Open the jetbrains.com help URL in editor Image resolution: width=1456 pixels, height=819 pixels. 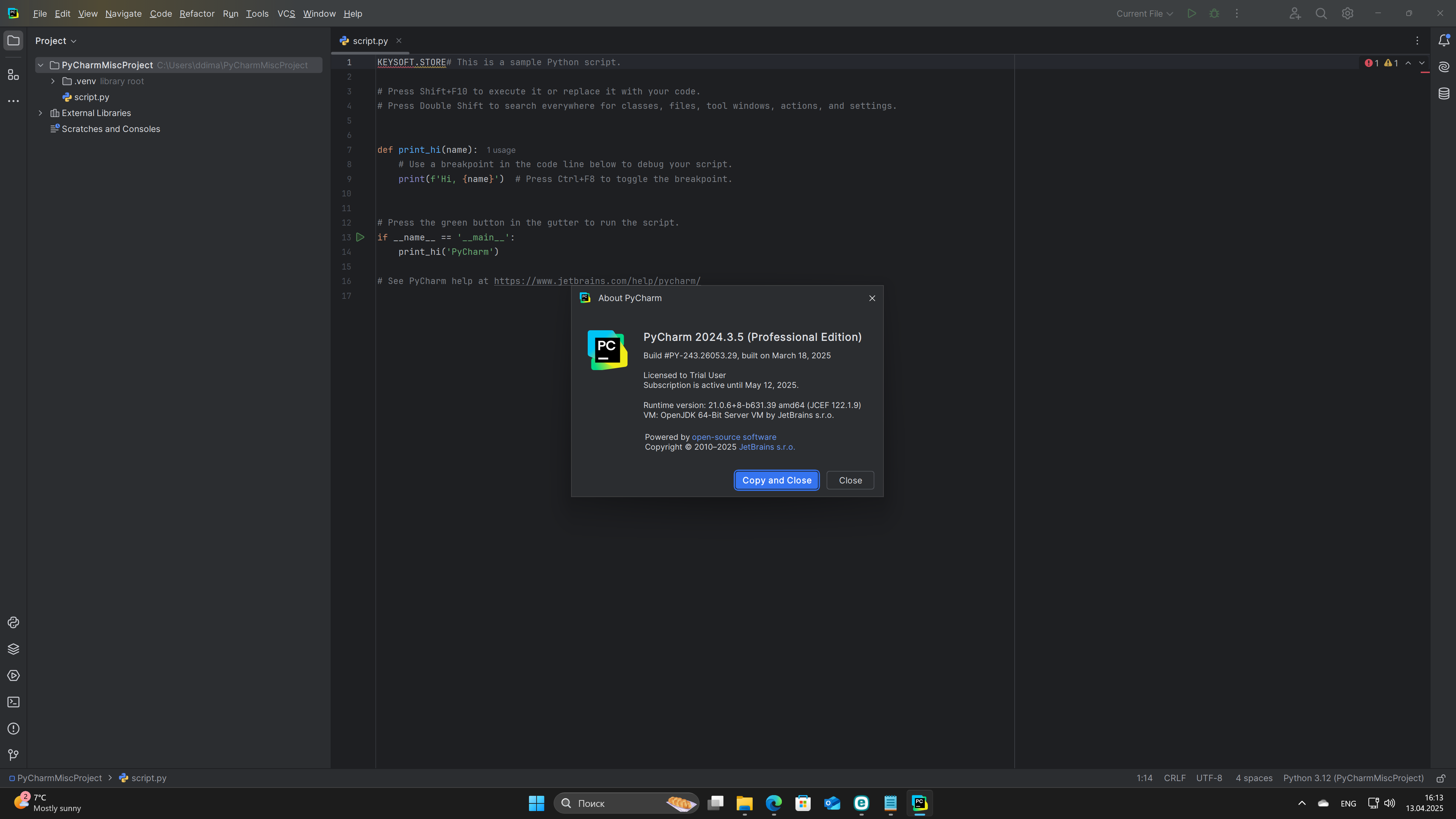(x=597, y=281)
